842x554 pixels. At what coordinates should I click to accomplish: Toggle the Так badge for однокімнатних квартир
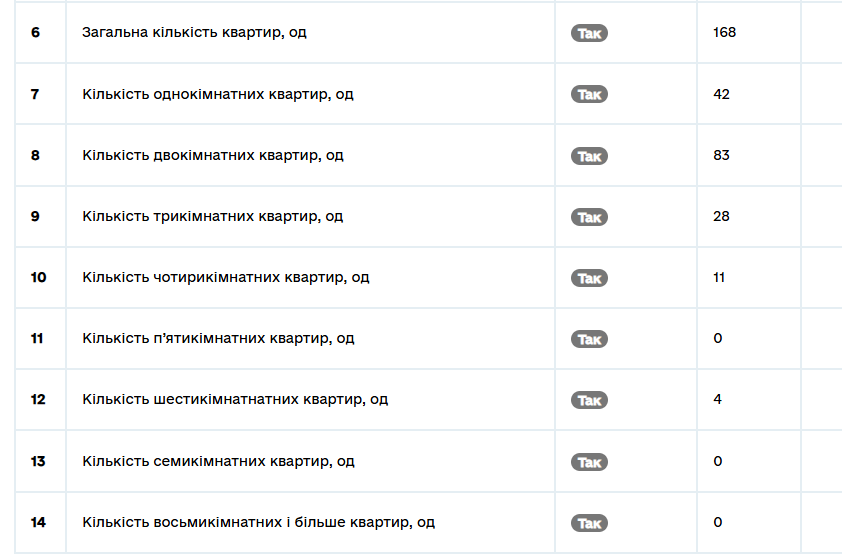click(x=589, y=95)
